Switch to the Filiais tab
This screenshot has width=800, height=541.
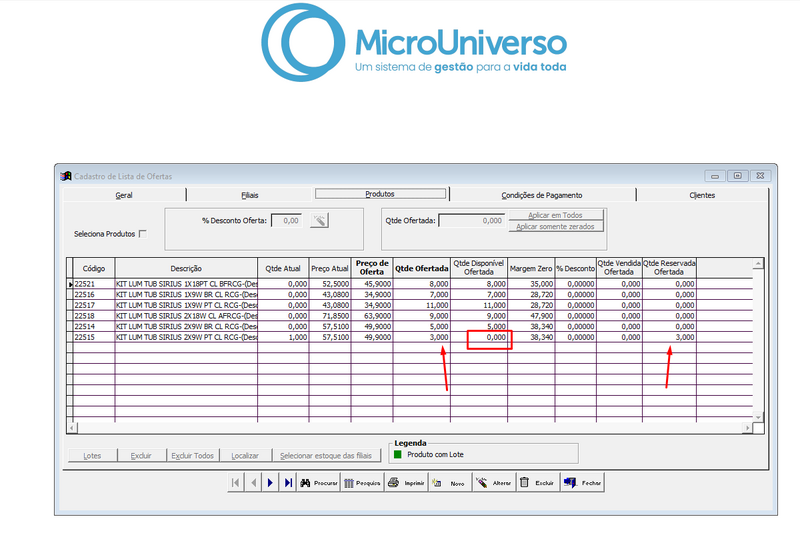tap(249, 195)
